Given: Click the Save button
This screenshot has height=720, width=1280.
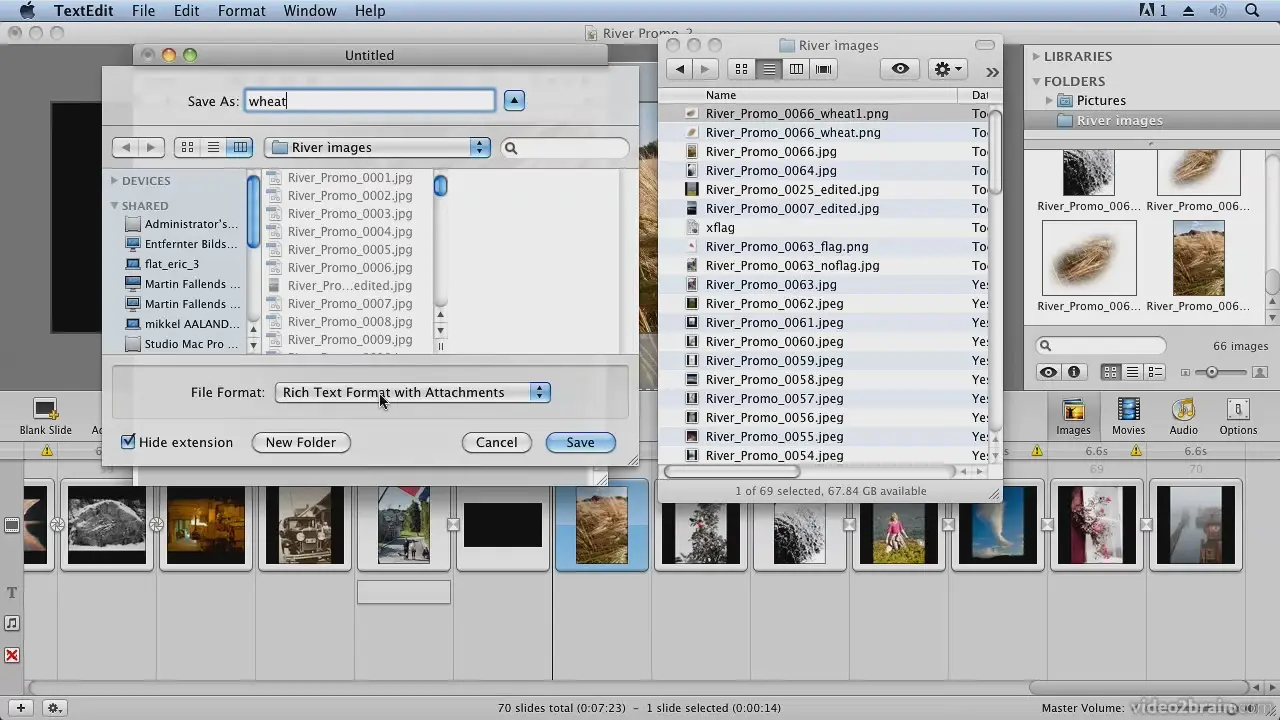Looking at the screenshot, I should point(580,442).
